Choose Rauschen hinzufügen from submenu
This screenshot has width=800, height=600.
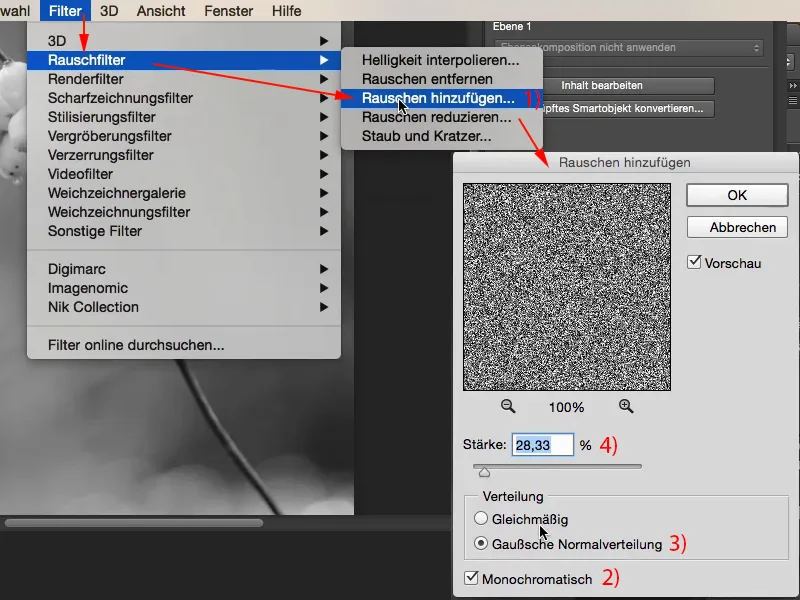[x=441, y=98]
